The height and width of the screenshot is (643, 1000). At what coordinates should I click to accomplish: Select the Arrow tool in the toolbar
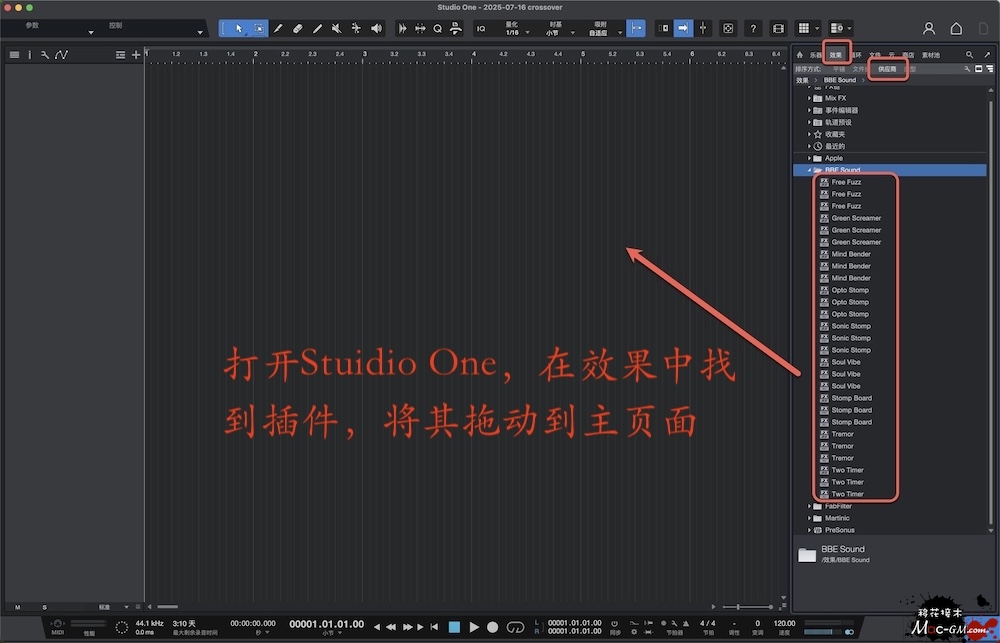pos(238,28)
